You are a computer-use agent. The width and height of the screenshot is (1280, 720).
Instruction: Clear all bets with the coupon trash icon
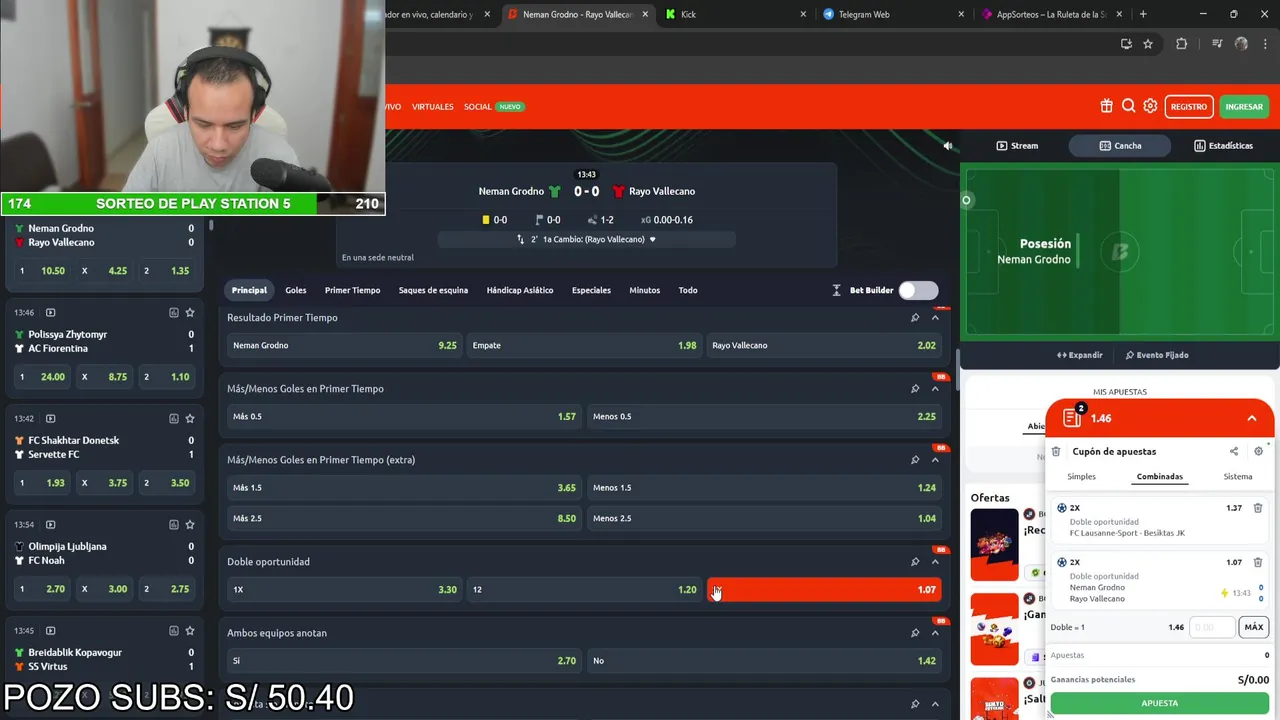click(1056, 451)
